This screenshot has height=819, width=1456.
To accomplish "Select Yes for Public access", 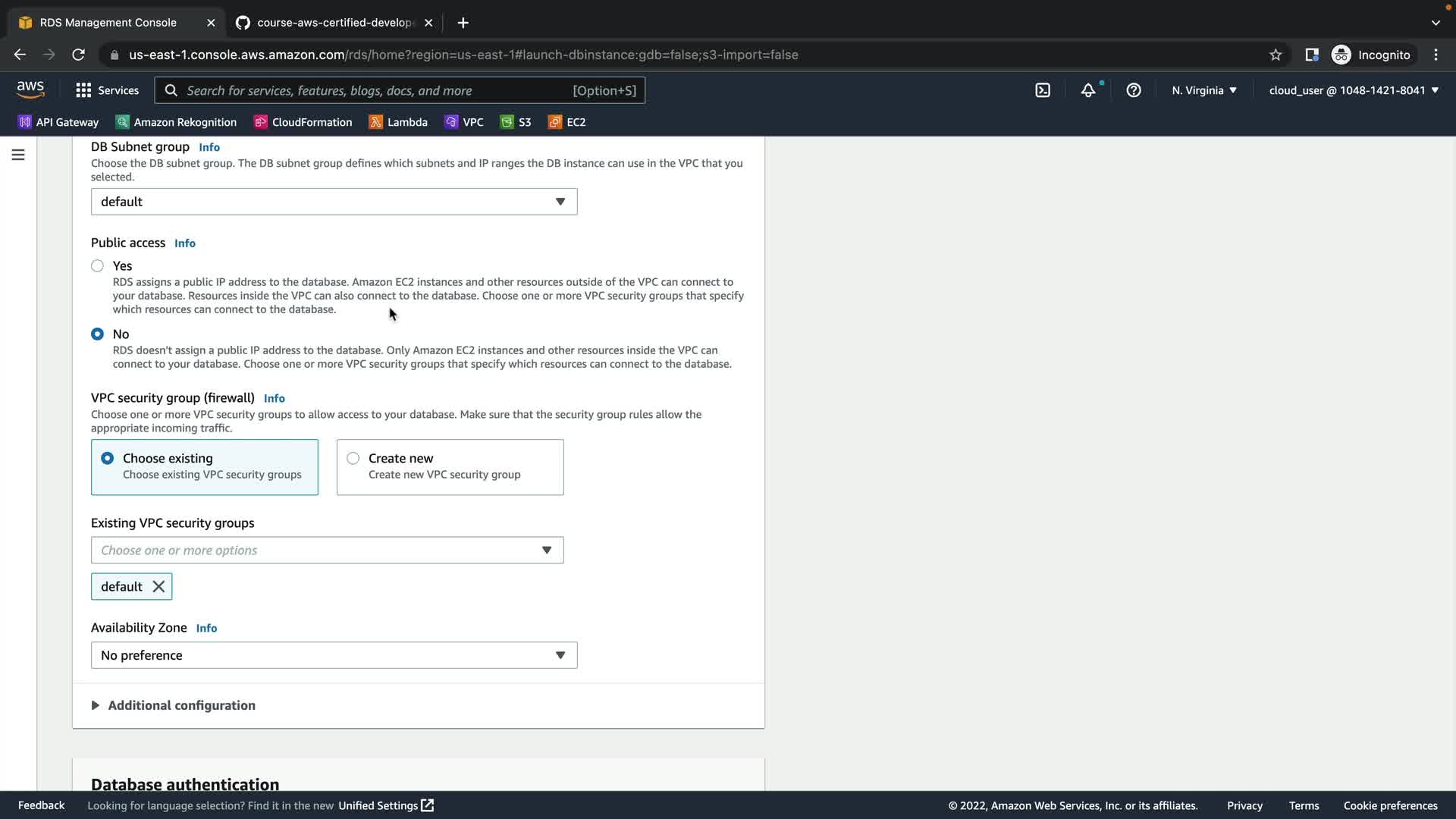I will click(x=97, y=265).
